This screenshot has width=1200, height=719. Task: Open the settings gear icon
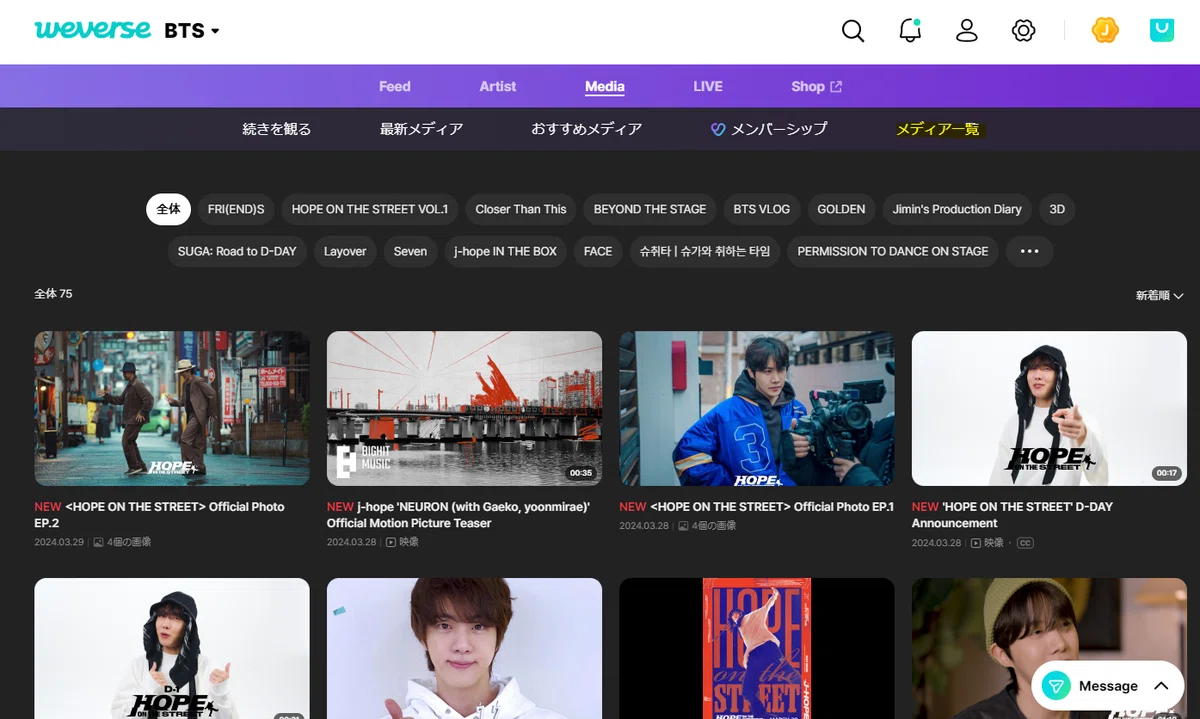(1023, 31)
